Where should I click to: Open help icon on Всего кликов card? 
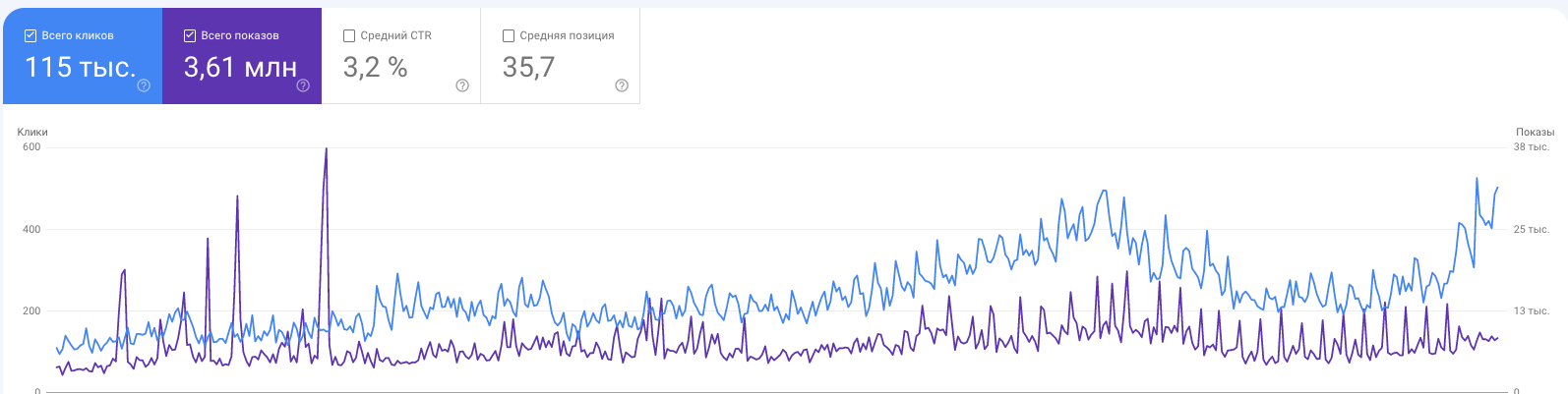[144, 85]
